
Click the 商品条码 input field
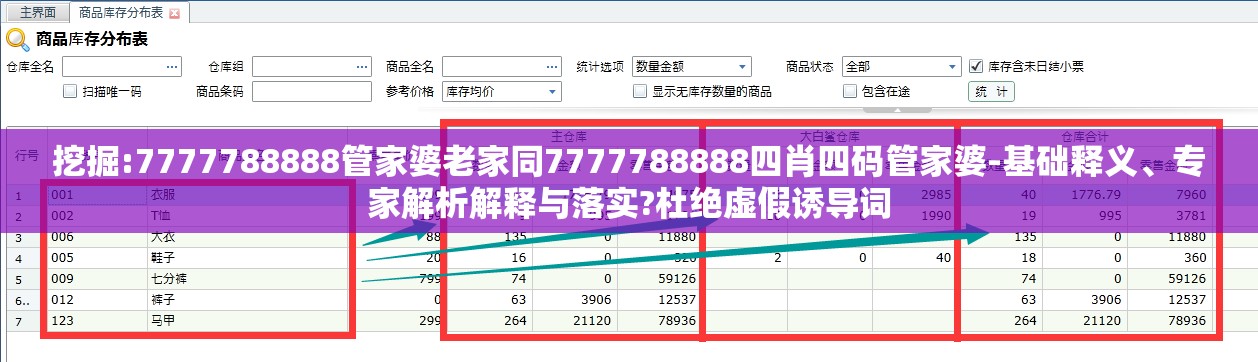click(x=311, y=91)
